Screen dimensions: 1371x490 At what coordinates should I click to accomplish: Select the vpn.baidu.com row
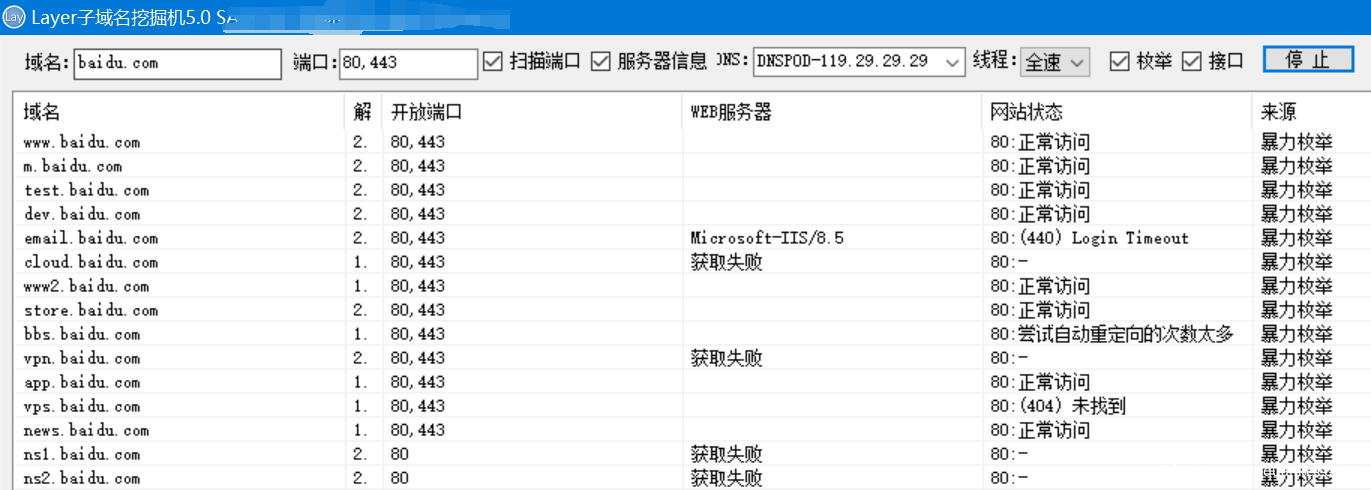(692, 358)
